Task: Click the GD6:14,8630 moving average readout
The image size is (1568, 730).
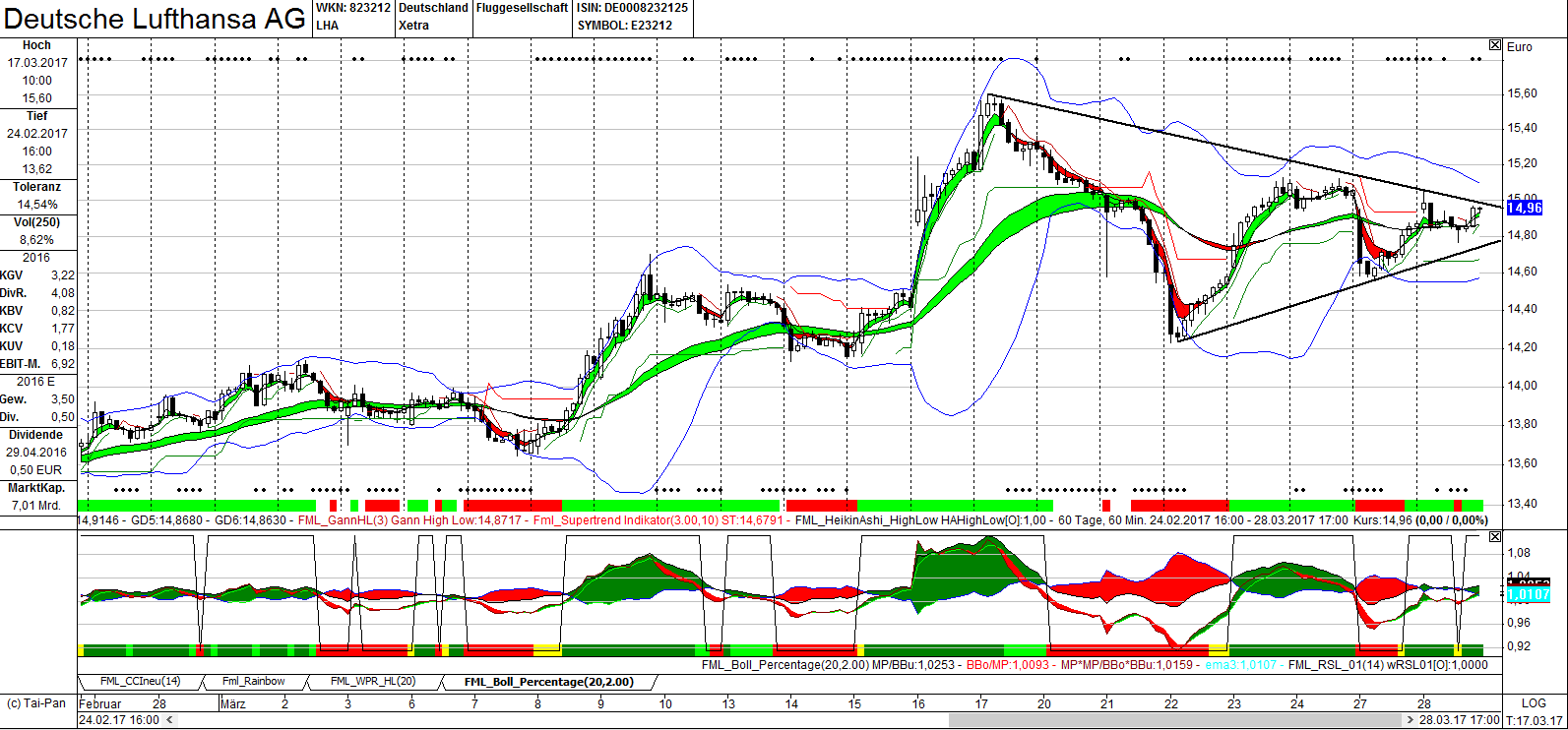Action: point(250,520)
